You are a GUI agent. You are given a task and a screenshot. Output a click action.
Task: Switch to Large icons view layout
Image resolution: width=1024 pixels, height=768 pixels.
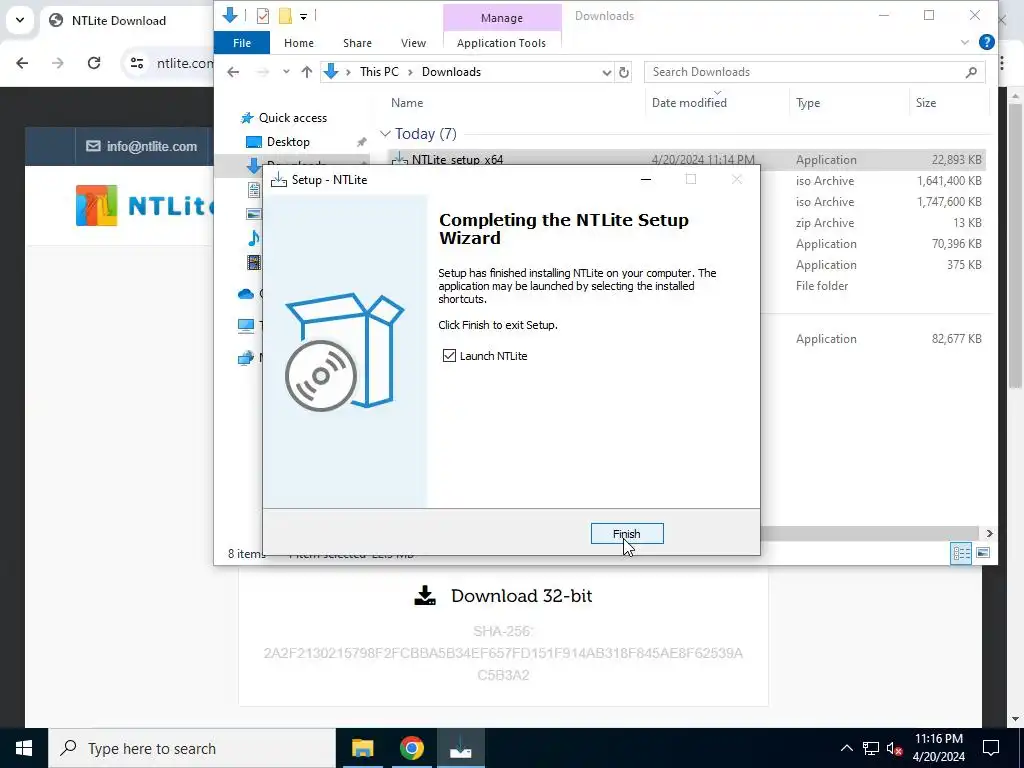tap(983, 553)
